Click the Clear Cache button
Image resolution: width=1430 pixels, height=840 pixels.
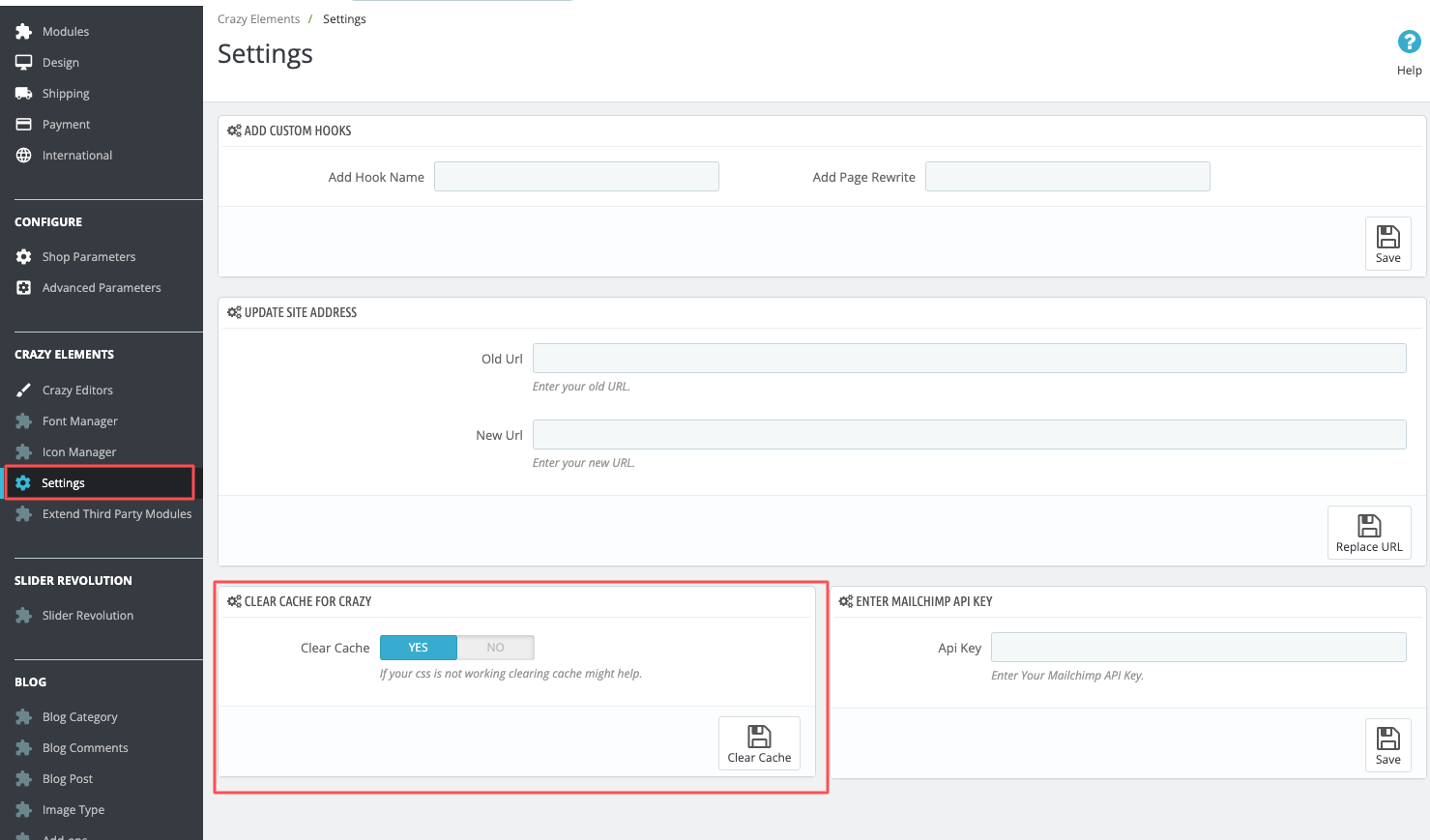(x=759, y=743)
